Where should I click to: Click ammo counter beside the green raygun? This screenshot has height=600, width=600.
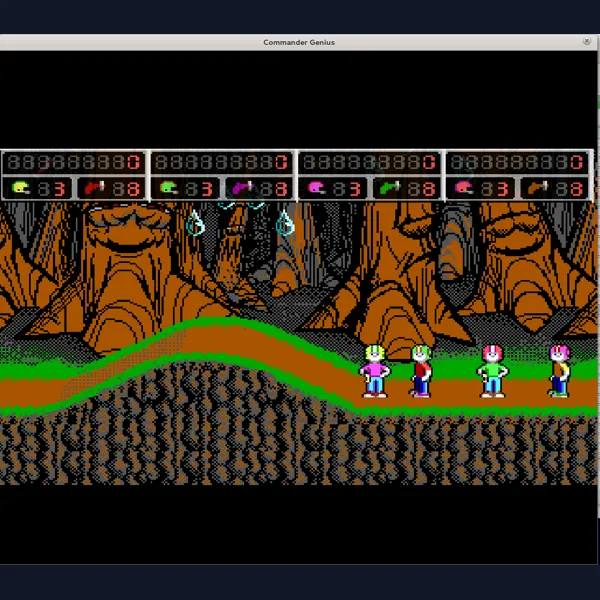tap(422, 189)
